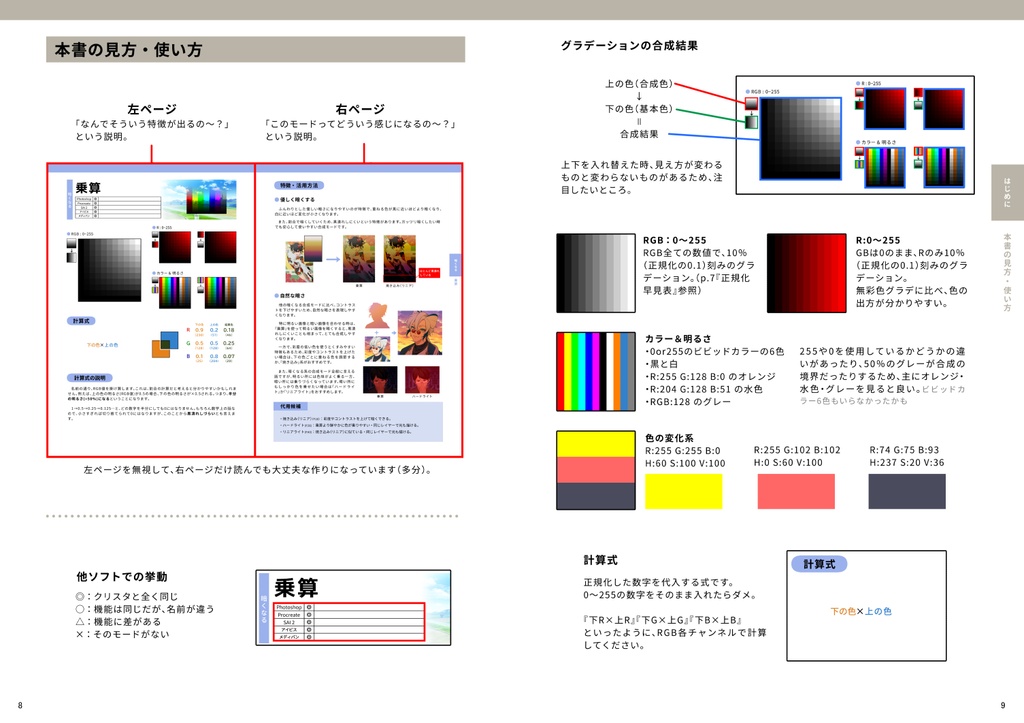The width and height of the screenshot is (1024, 723).
Task: Select the 下の色(基本色) label
Action: pos(639,108)
